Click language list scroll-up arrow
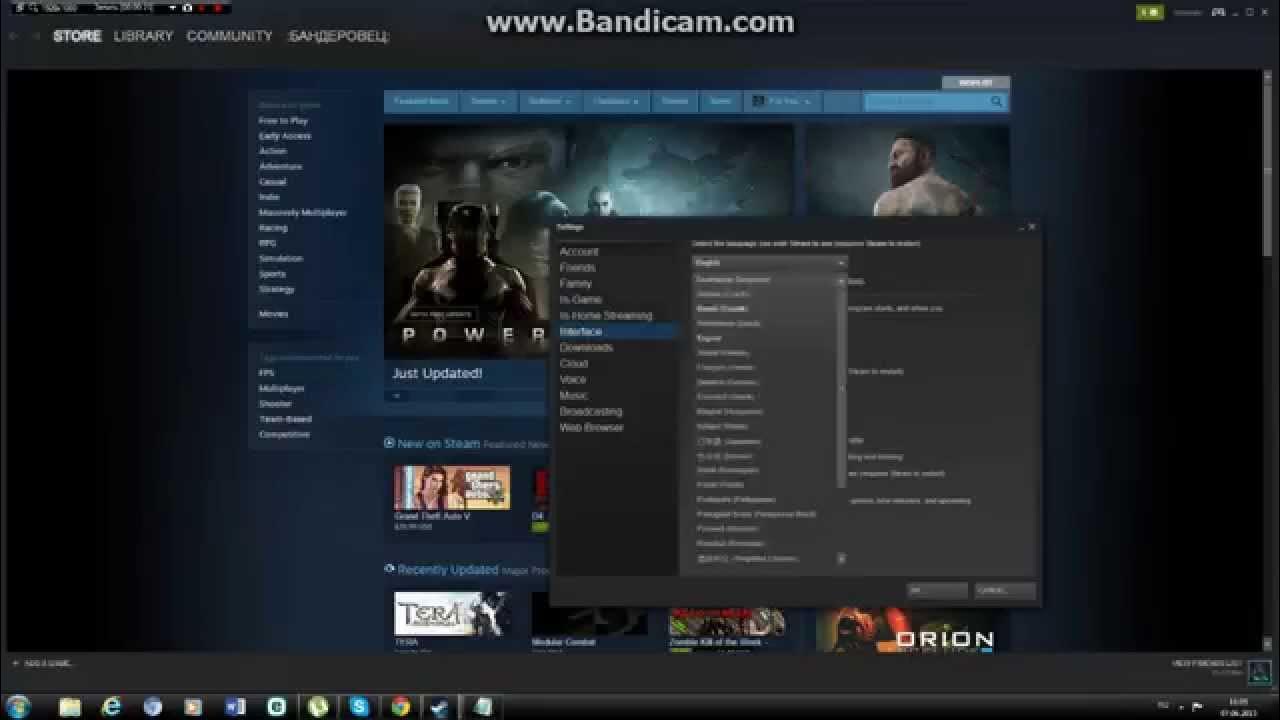The height and width of the screenshot is (720, 1280). [841, 281]
